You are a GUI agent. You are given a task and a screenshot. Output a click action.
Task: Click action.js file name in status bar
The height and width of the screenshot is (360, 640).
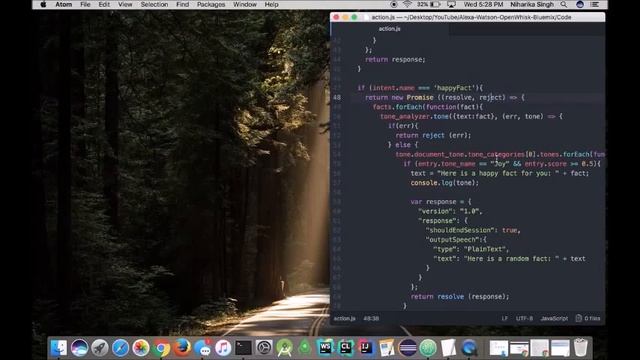coord(344,318)
